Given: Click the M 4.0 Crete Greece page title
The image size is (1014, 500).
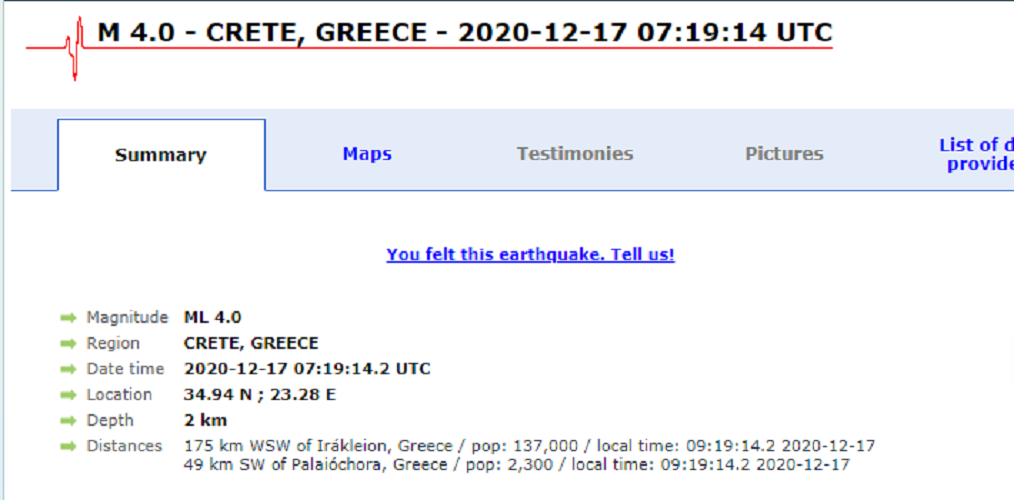Looking at the screenshot, I should coord(464,33).
